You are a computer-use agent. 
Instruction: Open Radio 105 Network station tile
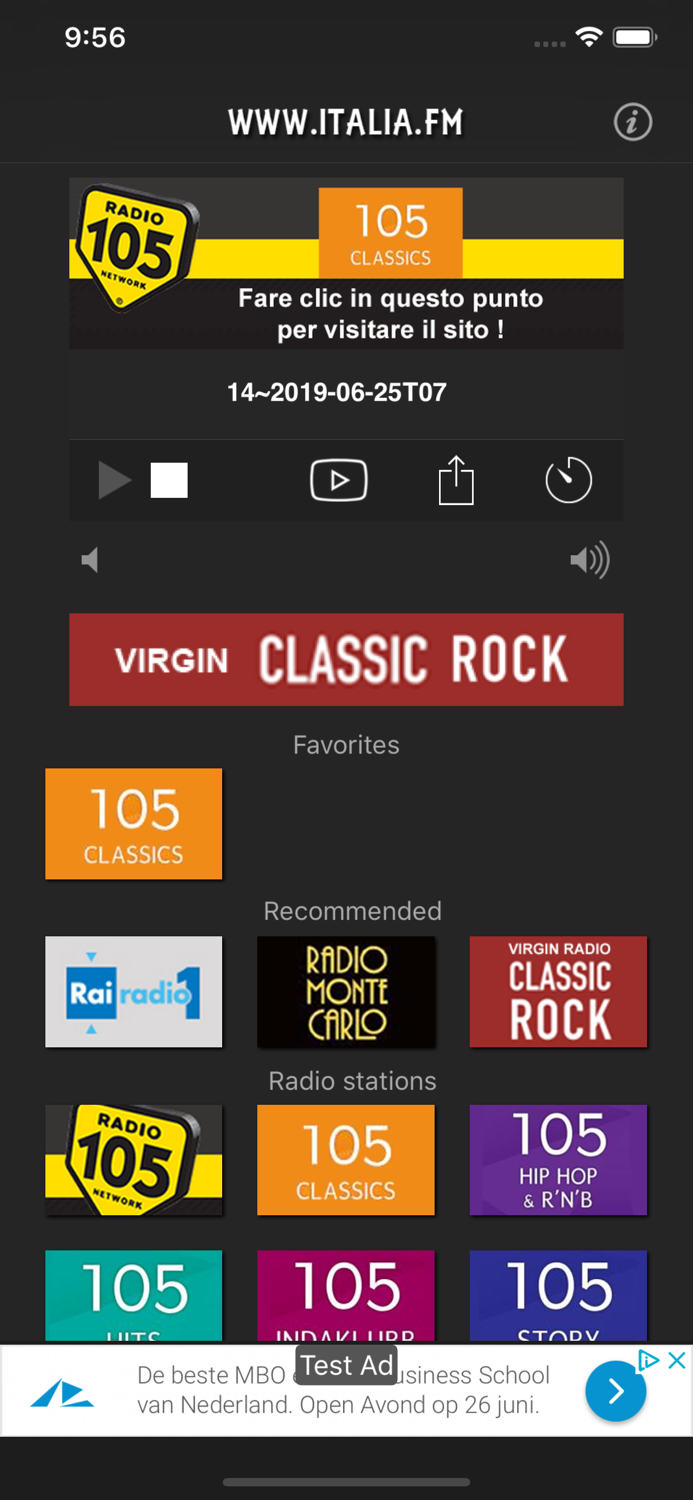click(133, 1160)
